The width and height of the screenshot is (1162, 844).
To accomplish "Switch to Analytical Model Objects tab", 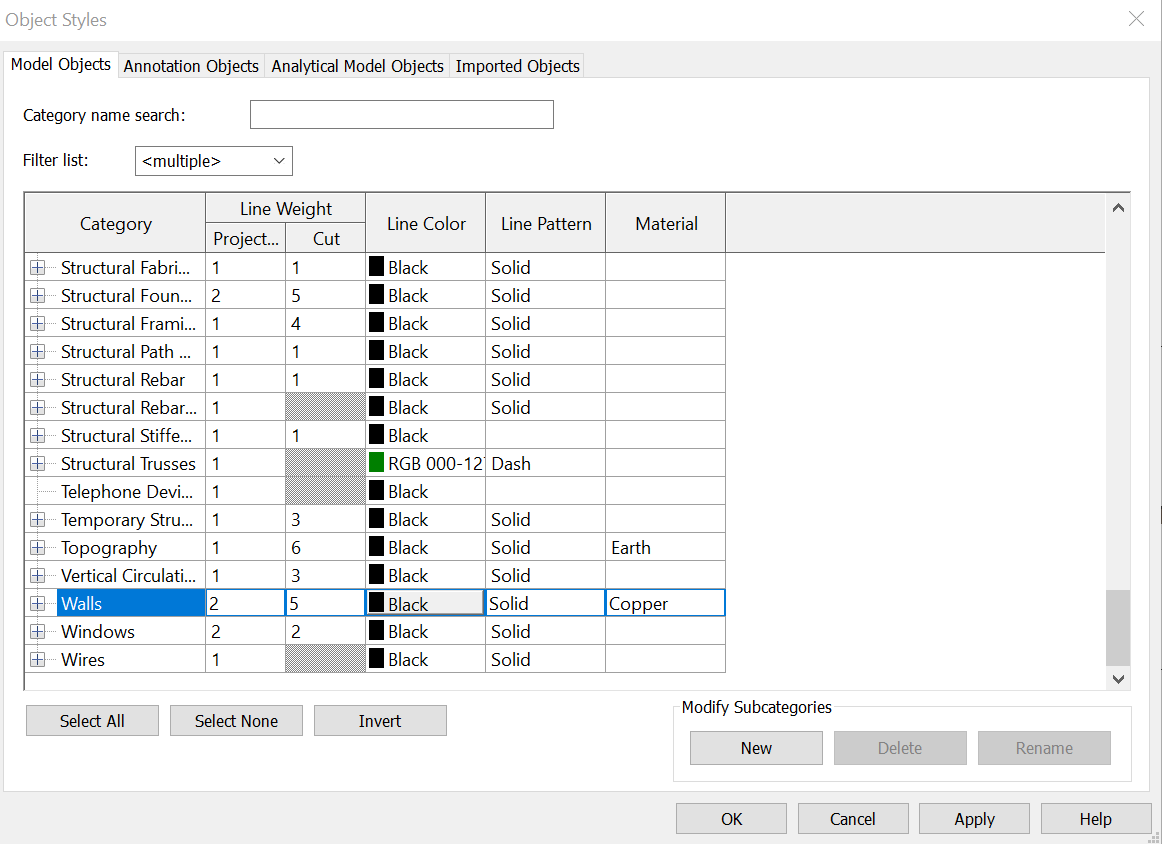I will click(357, 66).
